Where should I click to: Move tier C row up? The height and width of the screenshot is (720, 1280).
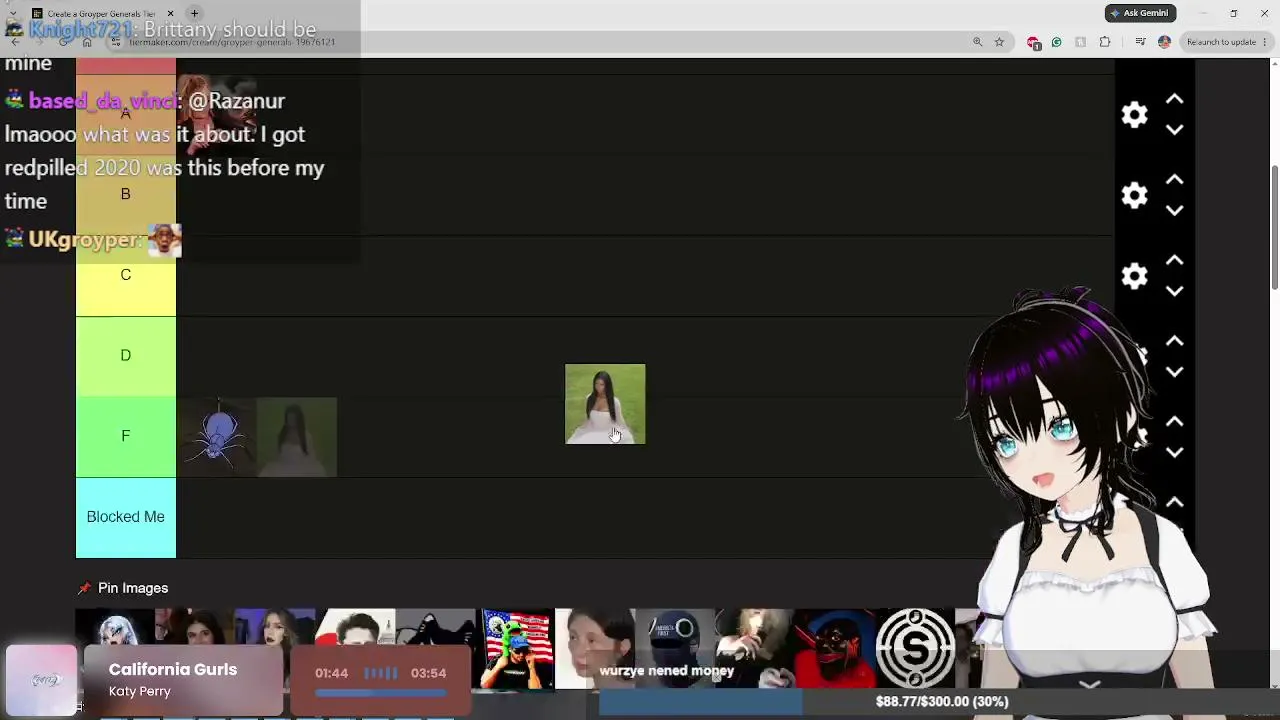pyautogui.click(x=1175, y=260)
